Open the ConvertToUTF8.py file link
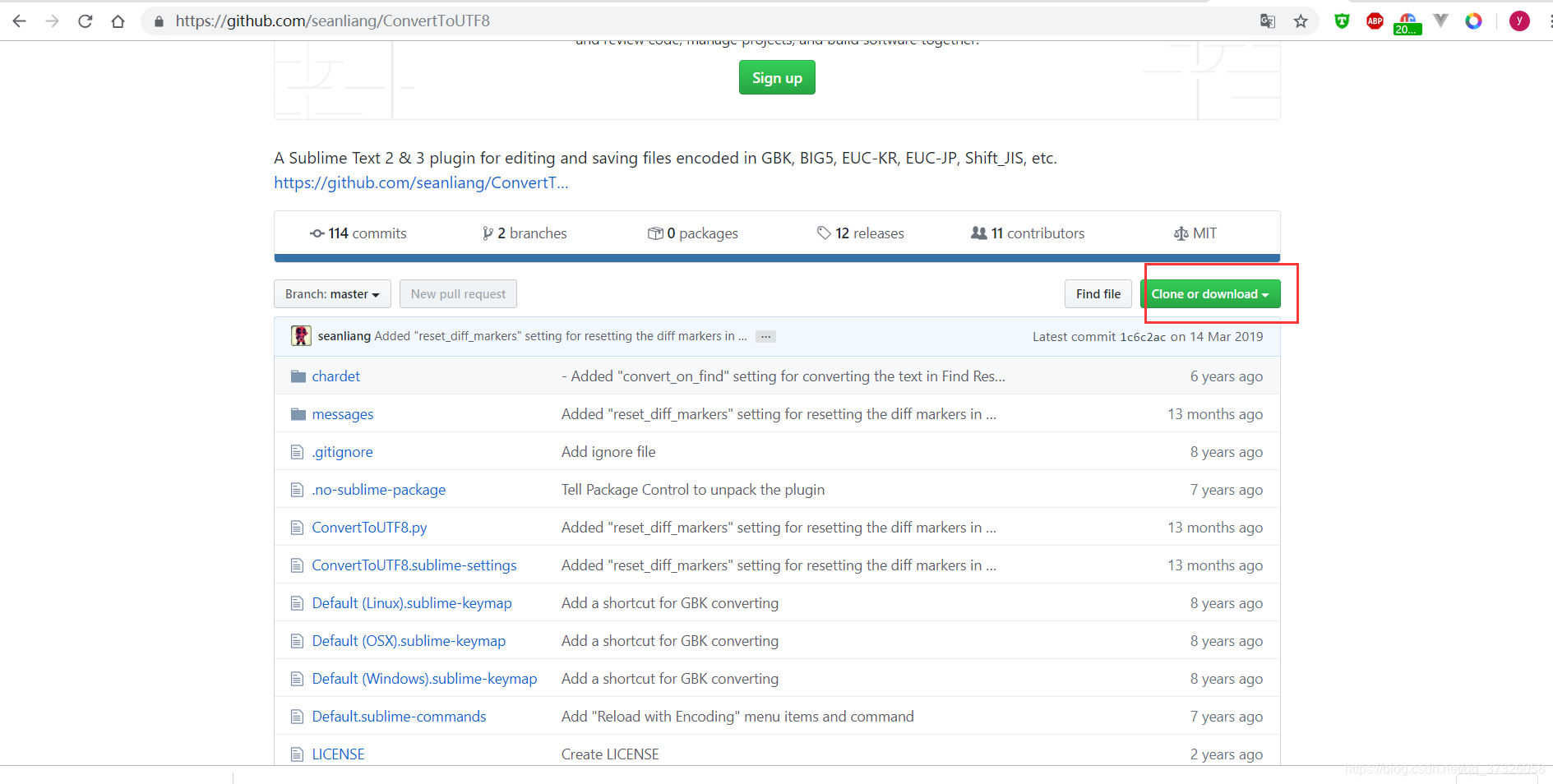This screenshot has width=1553, height=784. pos(369,528)
